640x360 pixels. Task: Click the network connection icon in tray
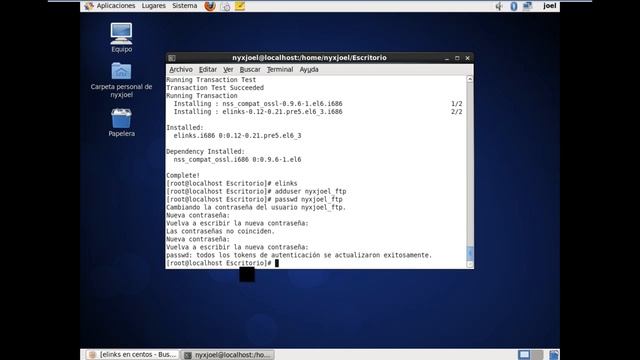point(527,6)
